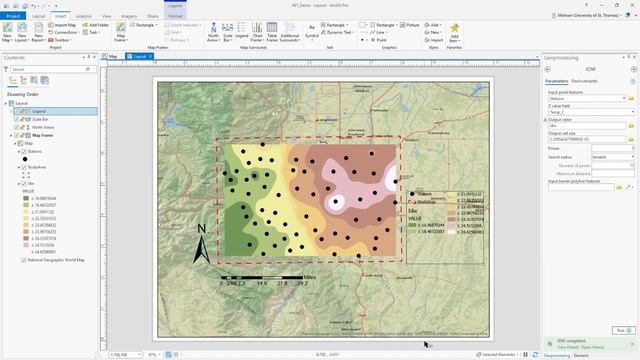Select the filter icon in Contents
This screenshot has width=640, height=360.
pyautogui.click(x=6, y=69)
